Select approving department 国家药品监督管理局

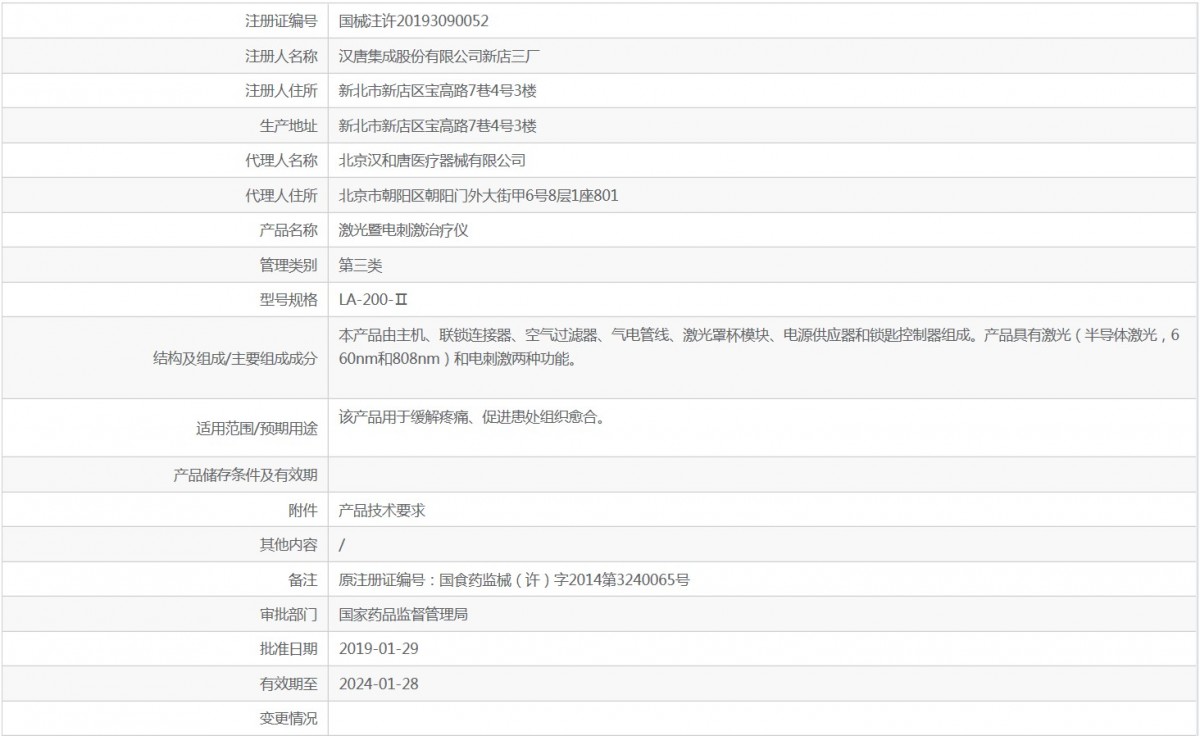pos(404,614)
